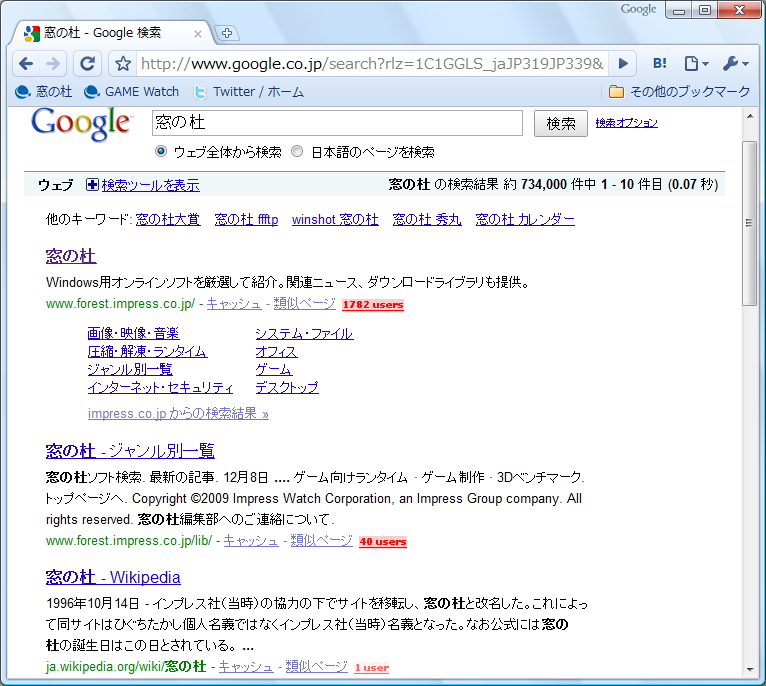The image size is (766, 686).
Task: Open キャッシュ for www.forest.impress.co.jp/lib/
Action: tap(251, 541)
